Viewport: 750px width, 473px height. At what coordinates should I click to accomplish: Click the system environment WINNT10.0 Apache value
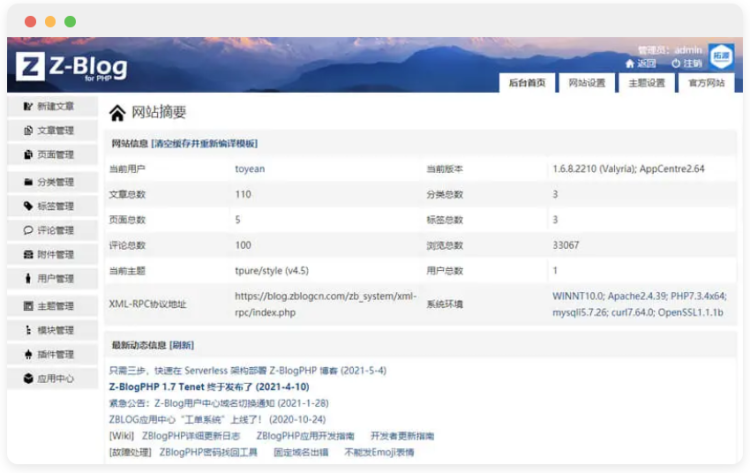click(x=640, y=304)
